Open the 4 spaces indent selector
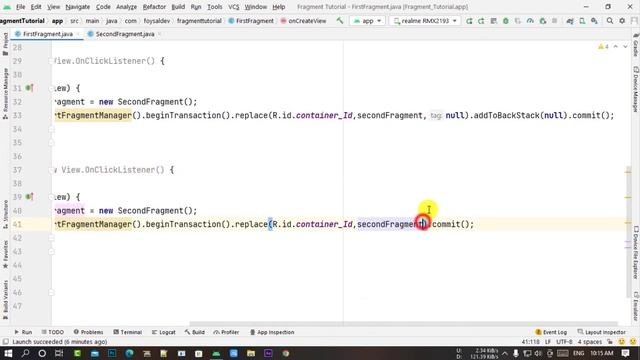 tap(590, 342)
